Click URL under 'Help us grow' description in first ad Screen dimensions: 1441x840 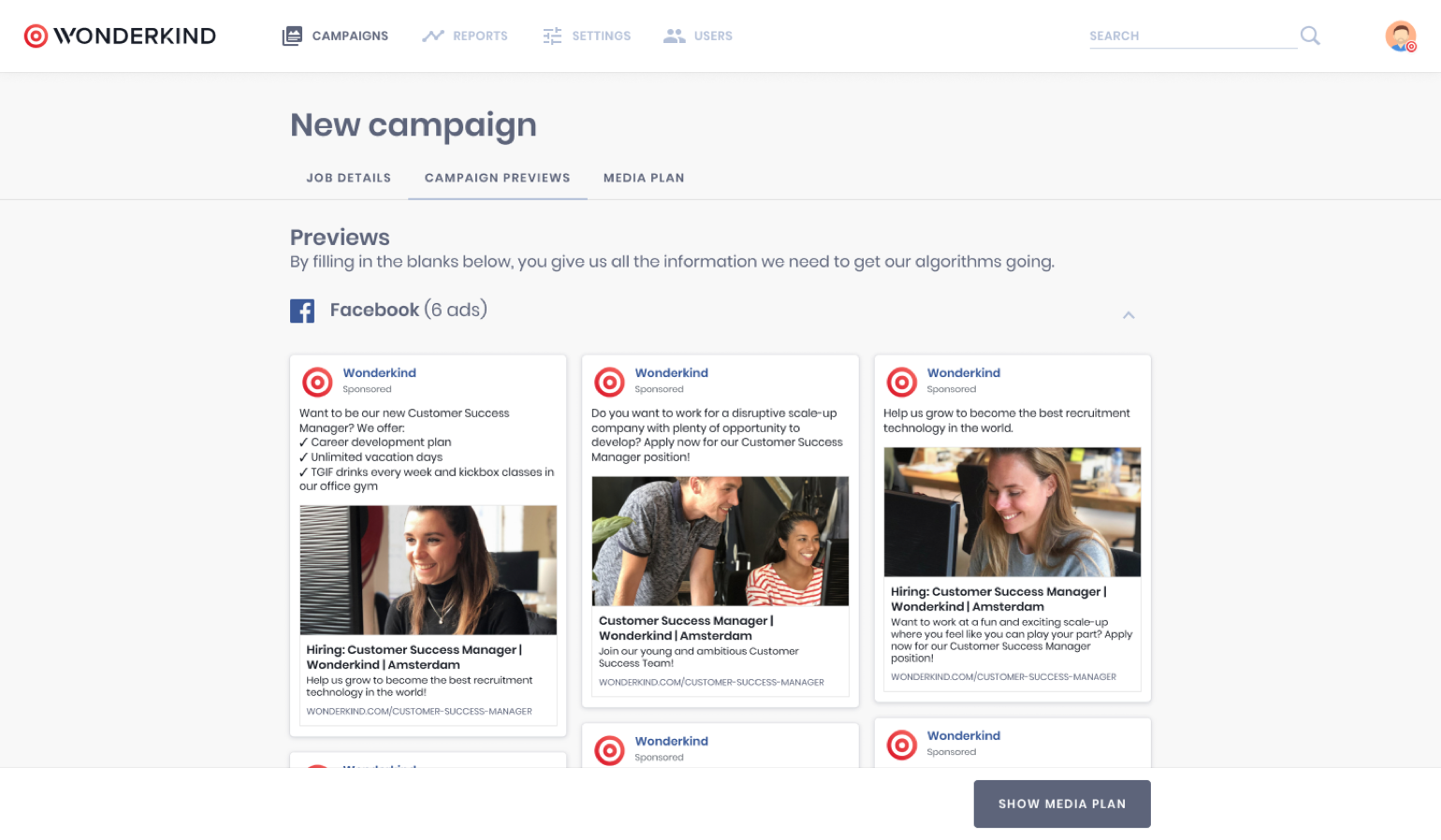pyautogui.click(x=419, y=711)
